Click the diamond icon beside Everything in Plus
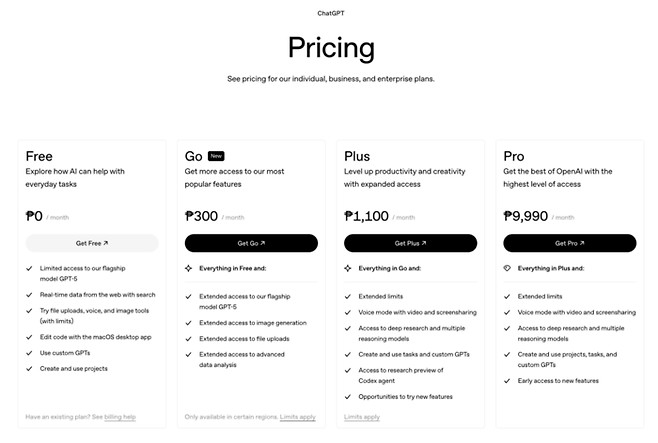 pyautogui.click(x=507, y=268)
